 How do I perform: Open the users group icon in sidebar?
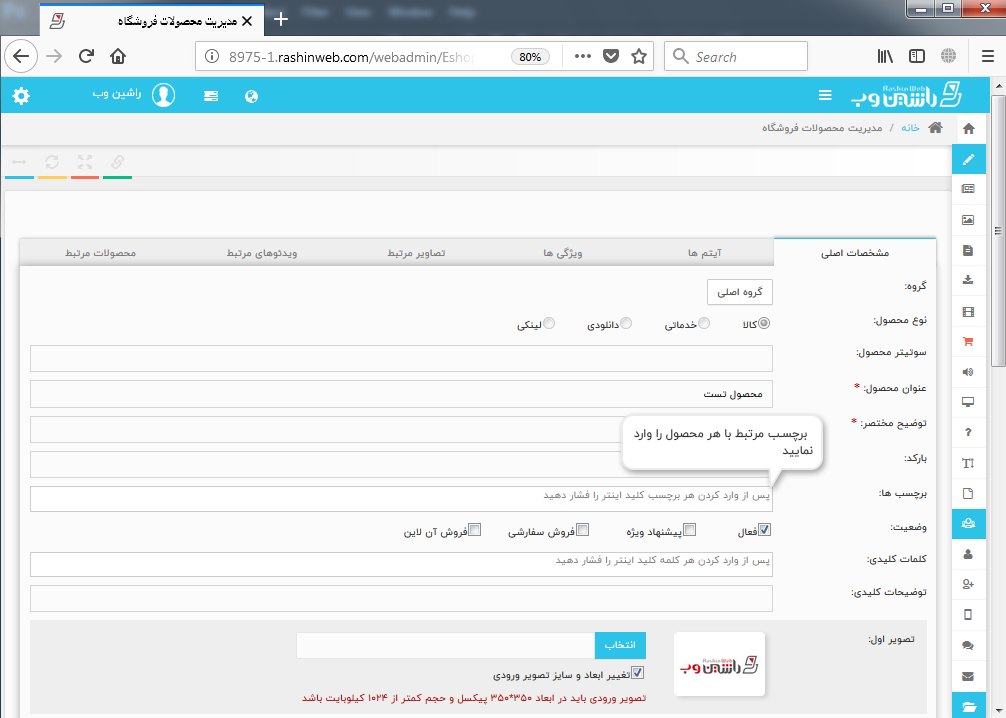click(969, 524)
